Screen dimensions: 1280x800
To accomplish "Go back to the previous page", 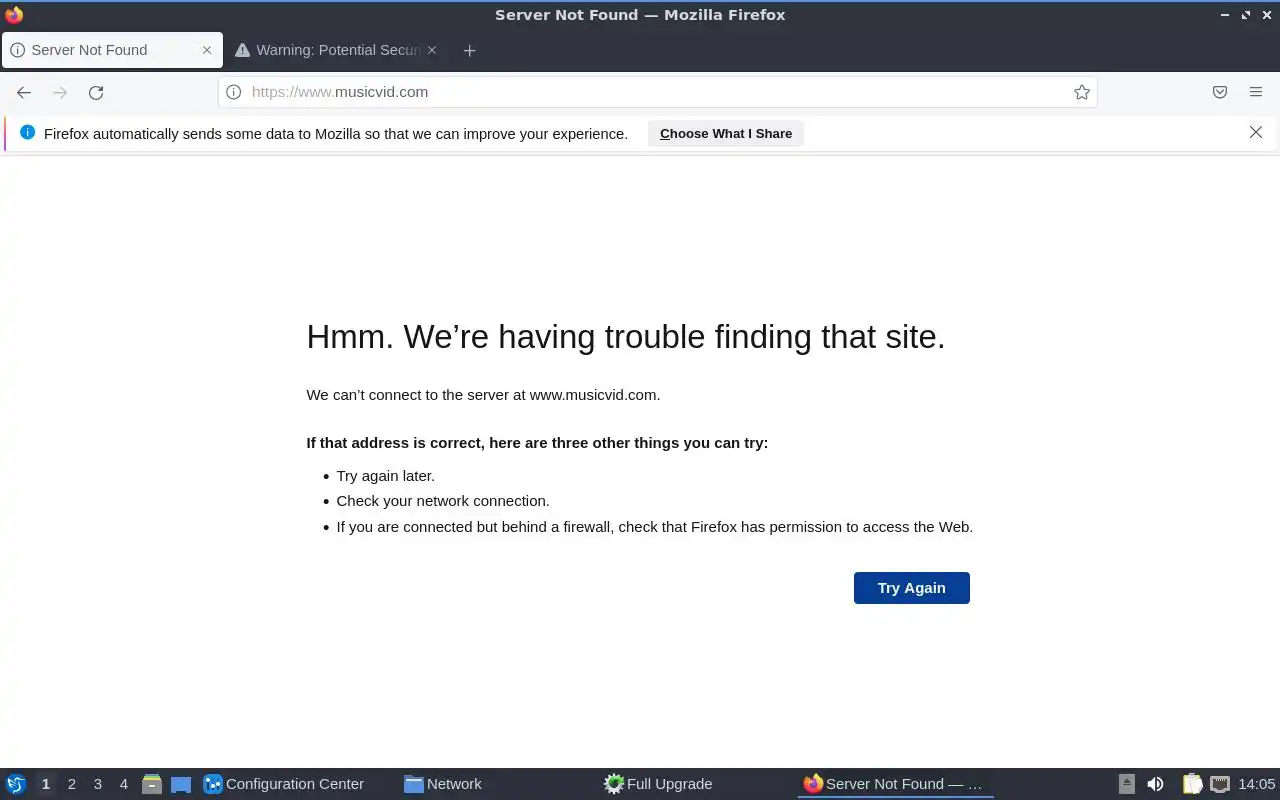I will [24, 92].
